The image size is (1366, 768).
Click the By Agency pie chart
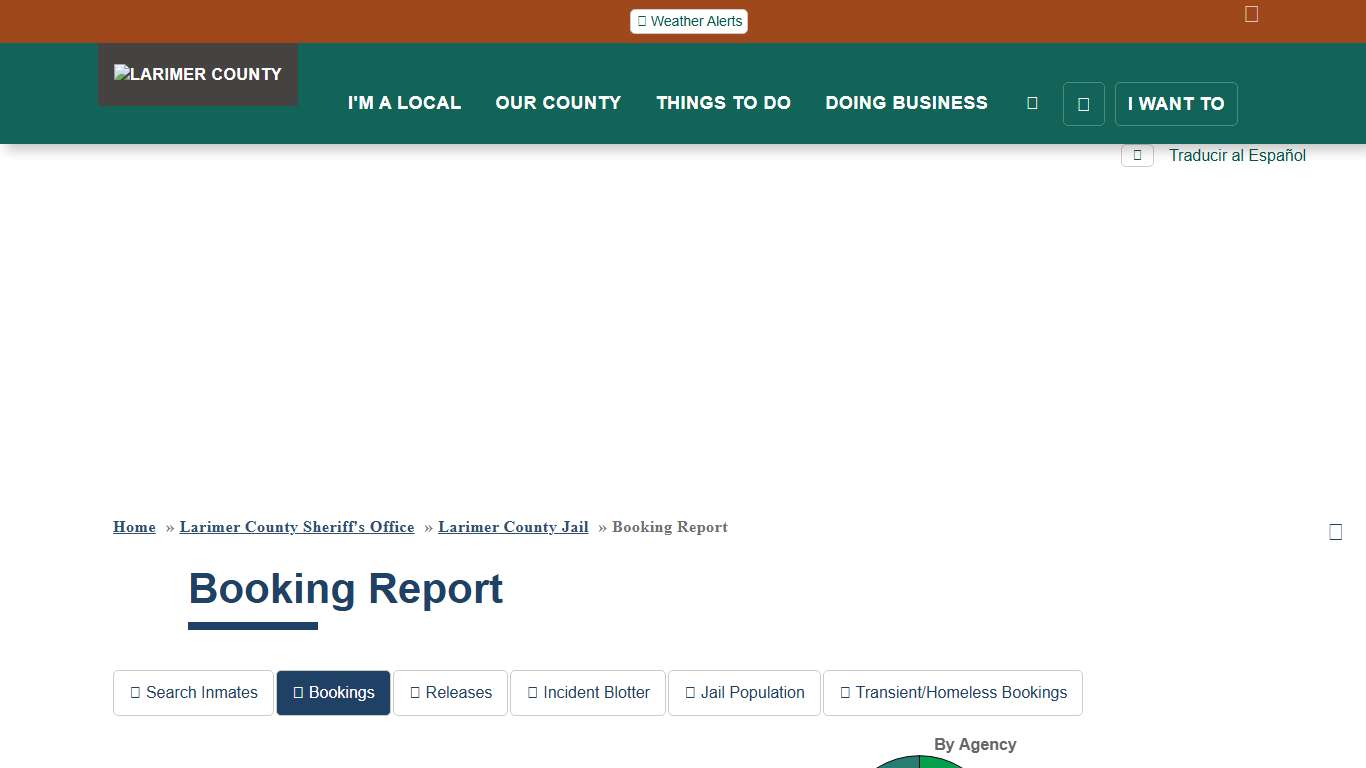click(x=917, y=763)
